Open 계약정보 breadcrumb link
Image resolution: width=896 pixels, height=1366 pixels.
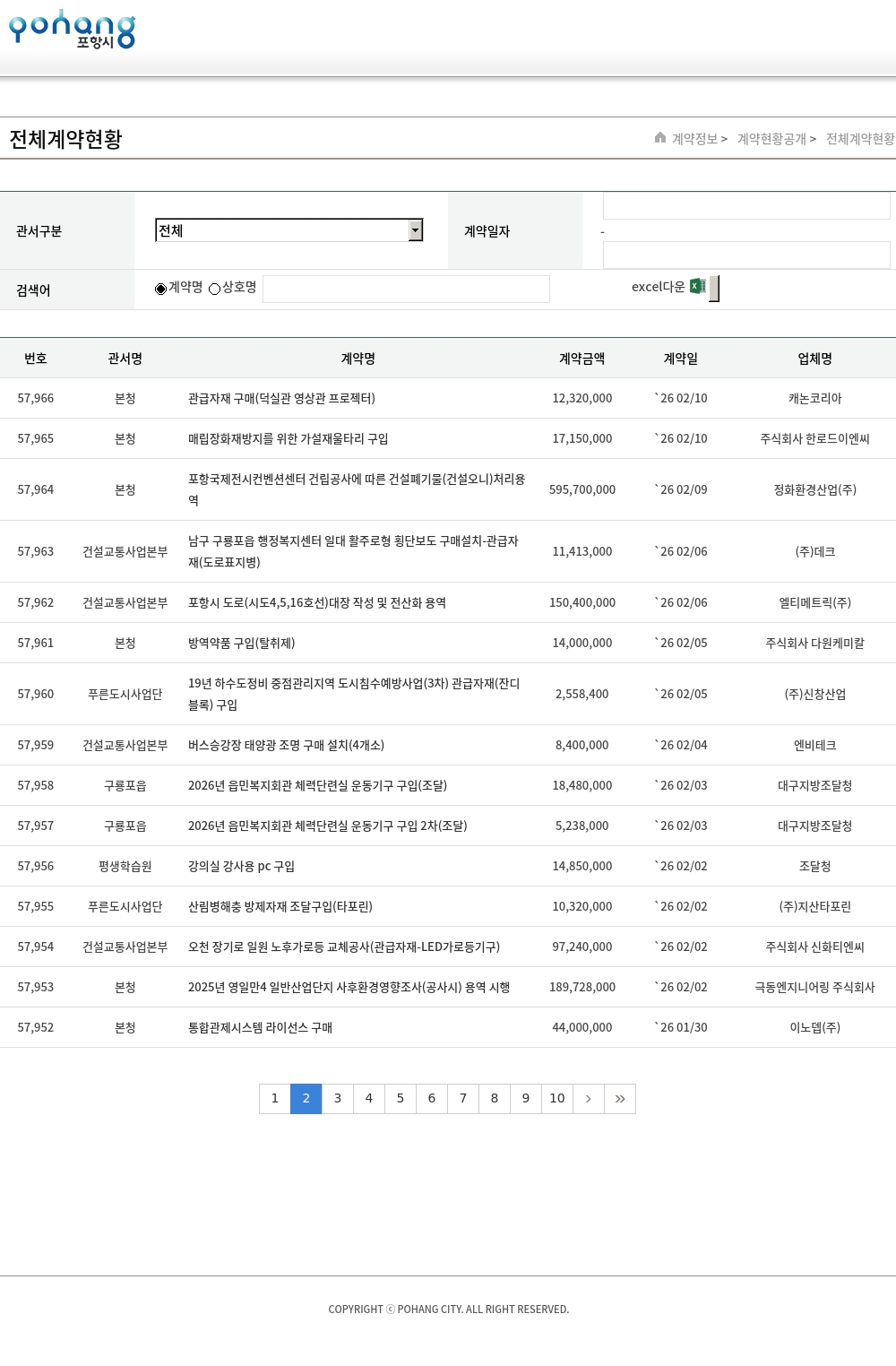tap(695, 139)
